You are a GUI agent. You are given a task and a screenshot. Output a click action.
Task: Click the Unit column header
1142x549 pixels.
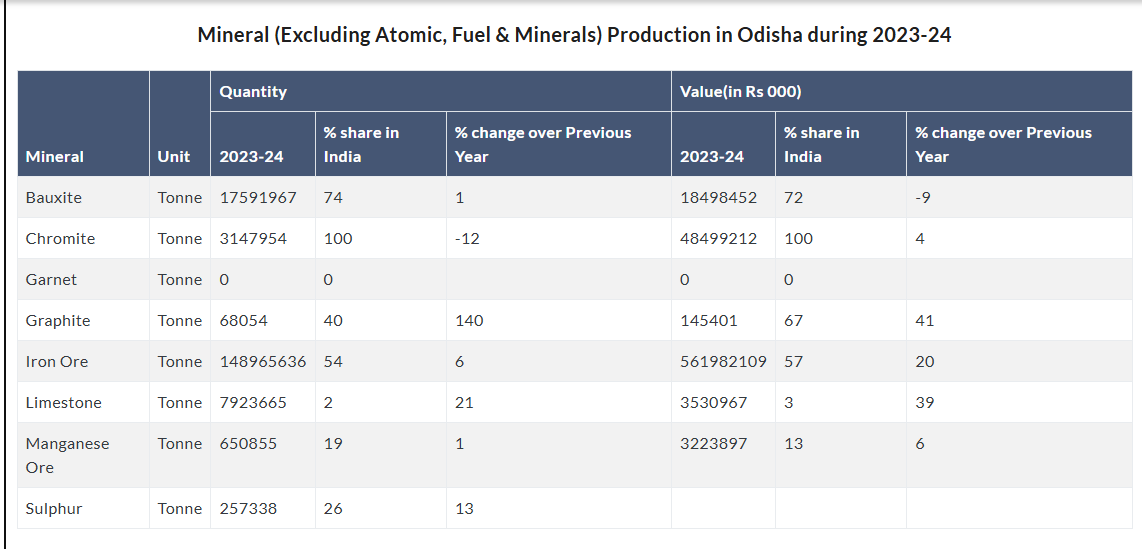[174, 156]
